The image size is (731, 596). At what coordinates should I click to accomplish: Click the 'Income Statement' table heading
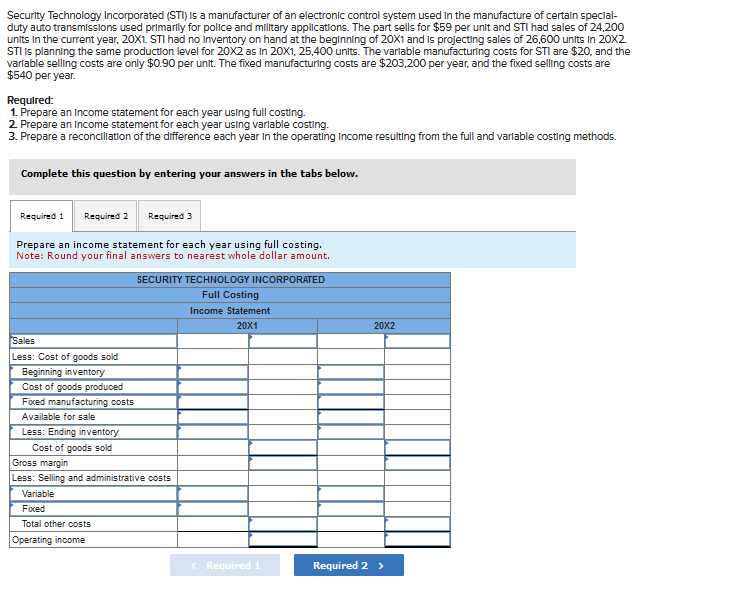[230, 311]
